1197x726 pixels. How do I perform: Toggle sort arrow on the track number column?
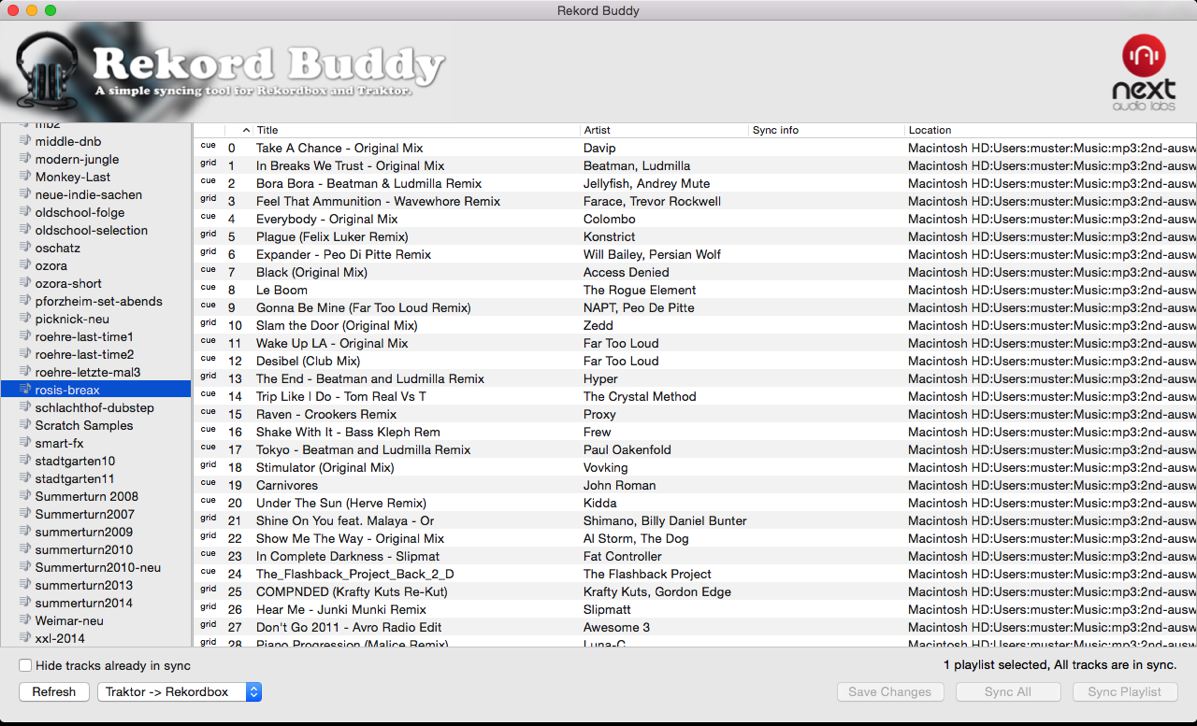point(246,130)
